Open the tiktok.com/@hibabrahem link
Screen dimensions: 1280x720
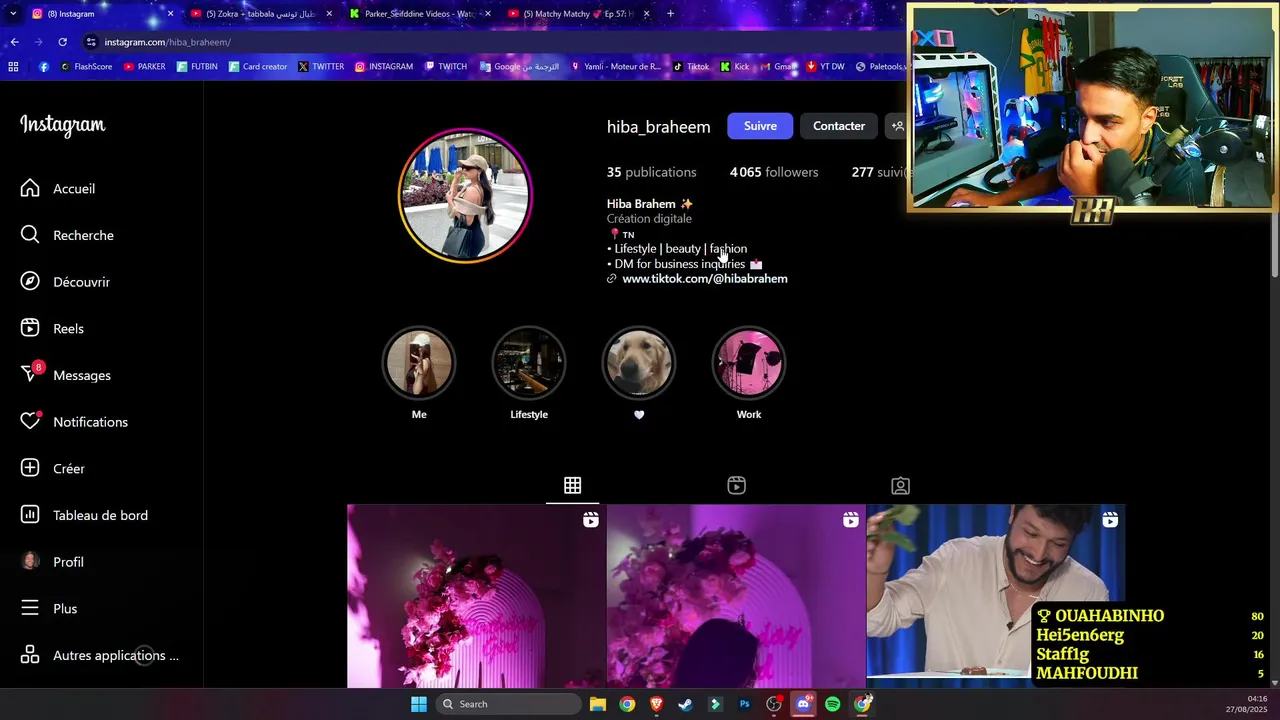(x=705, y=279)
